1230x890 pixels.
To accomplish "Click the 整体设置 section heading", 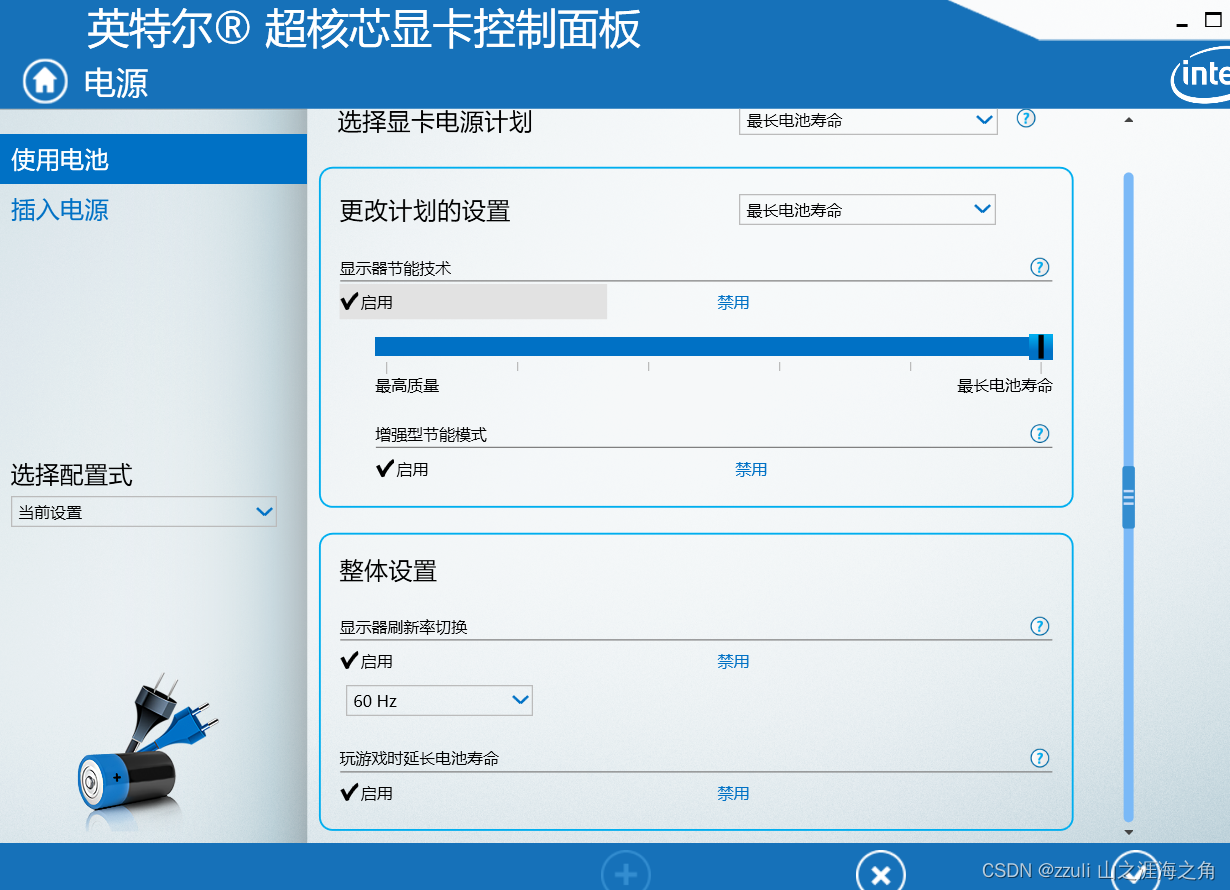I will 388,571.
